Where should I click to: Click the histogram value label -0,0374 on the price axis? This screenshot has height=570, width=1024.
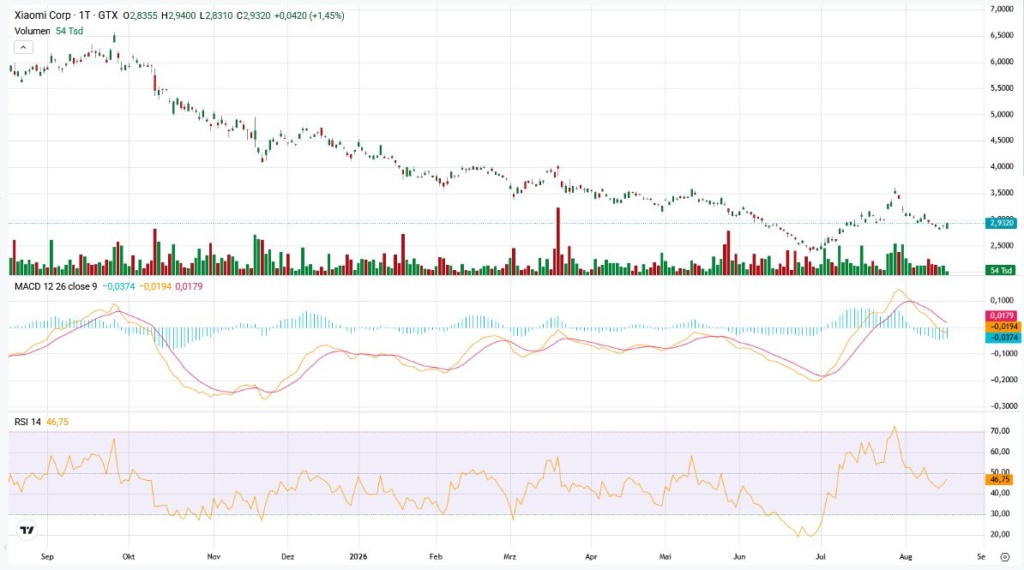point(1001,337)
